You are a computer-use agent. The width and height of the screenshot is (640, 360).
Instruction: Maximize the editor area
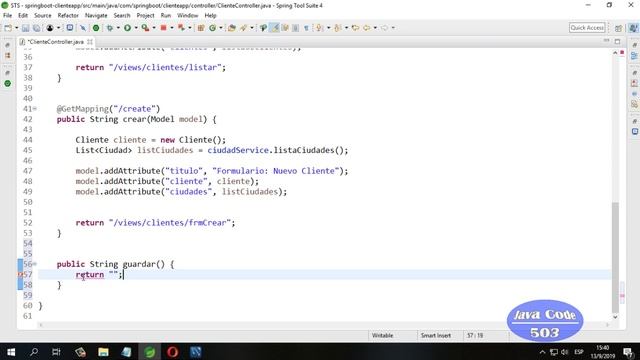(617, 41)
